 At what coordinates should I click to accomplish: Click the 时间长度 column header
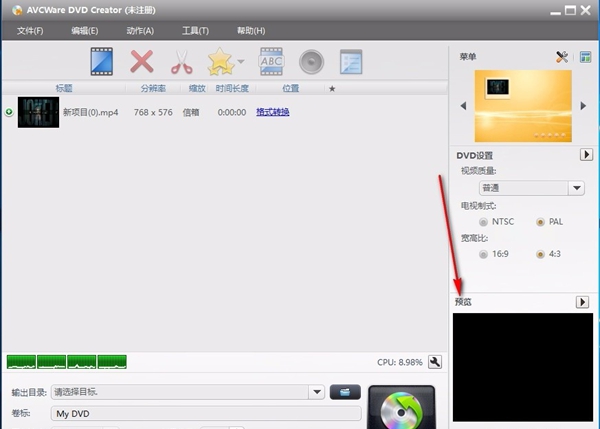232,88
